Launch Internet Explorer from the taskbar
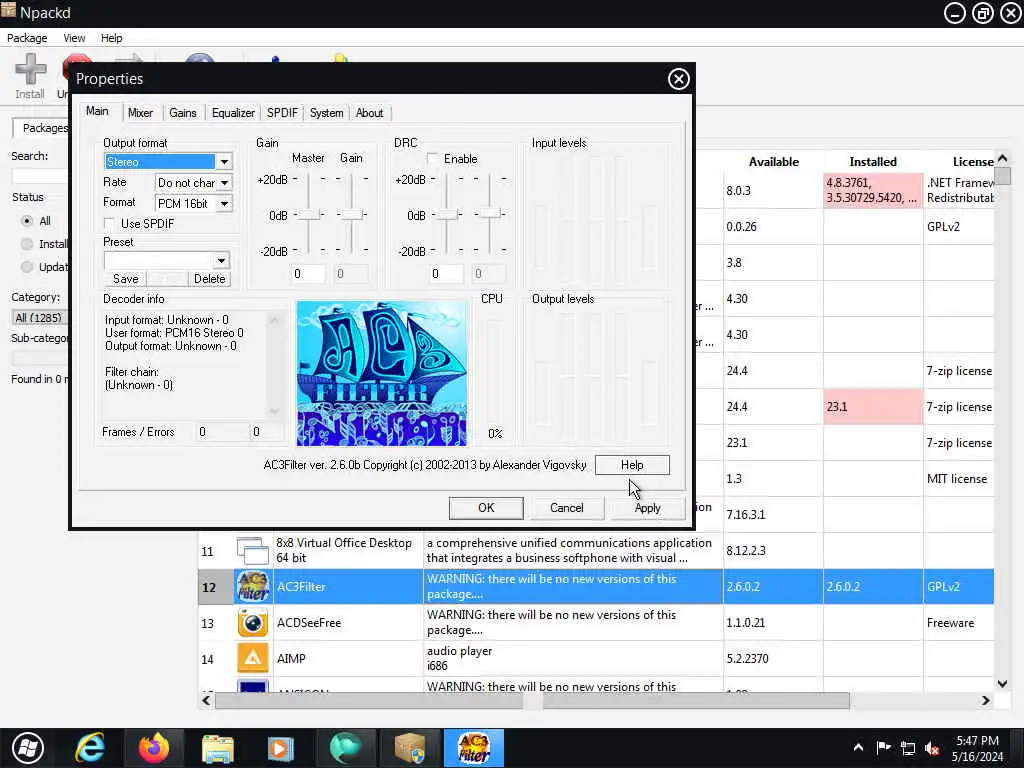The image size is (1024, 768). [x=90, y=748]
